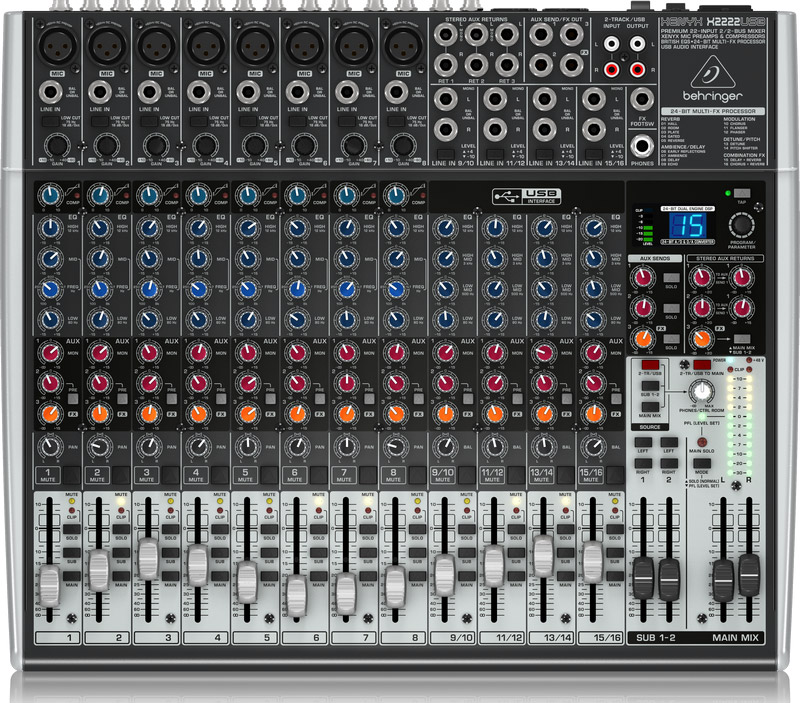Toggle the aux send 1 SOLO button

671,278
